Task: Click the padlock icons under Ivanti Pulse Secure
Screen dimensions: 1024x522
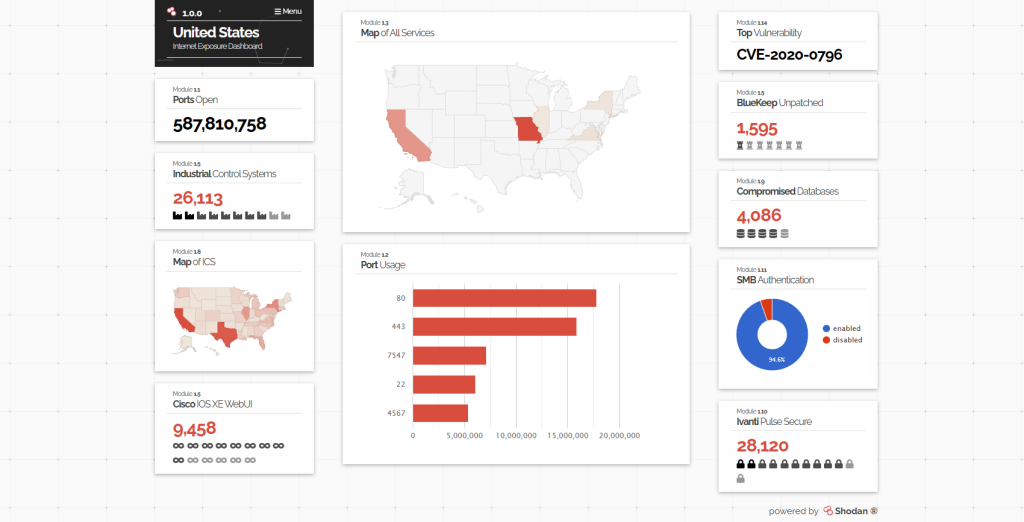Action: 795,464
